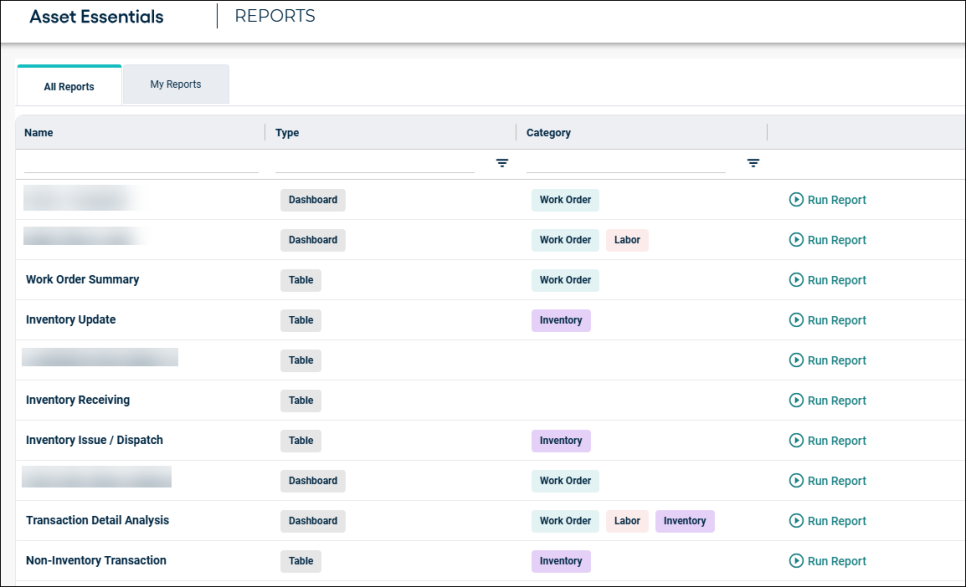Screen dimensions: 966x587
Task: Click the Table type badge for Inventory Receiving
Action: (x=301, y=400)
